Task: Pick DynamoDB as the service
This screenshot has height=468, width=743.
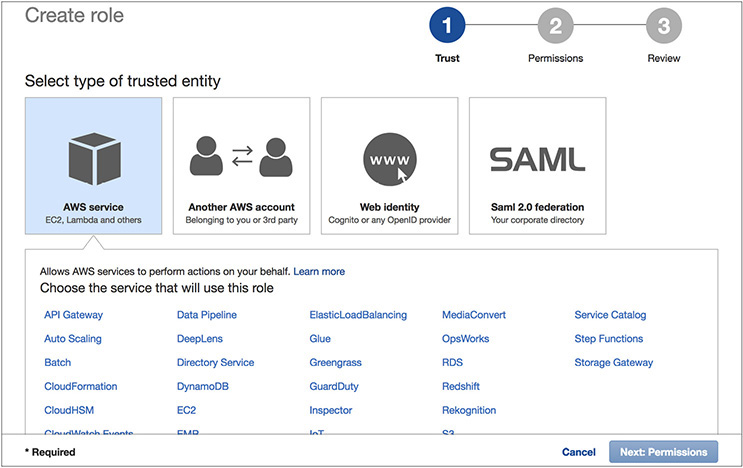Action: [x=202, y=386]
